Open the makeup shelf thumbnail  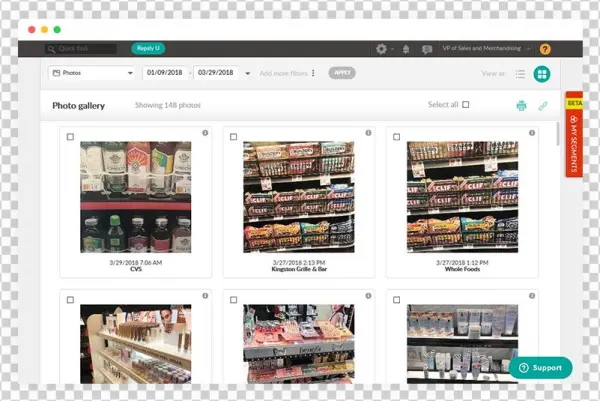tap(135, 344)
